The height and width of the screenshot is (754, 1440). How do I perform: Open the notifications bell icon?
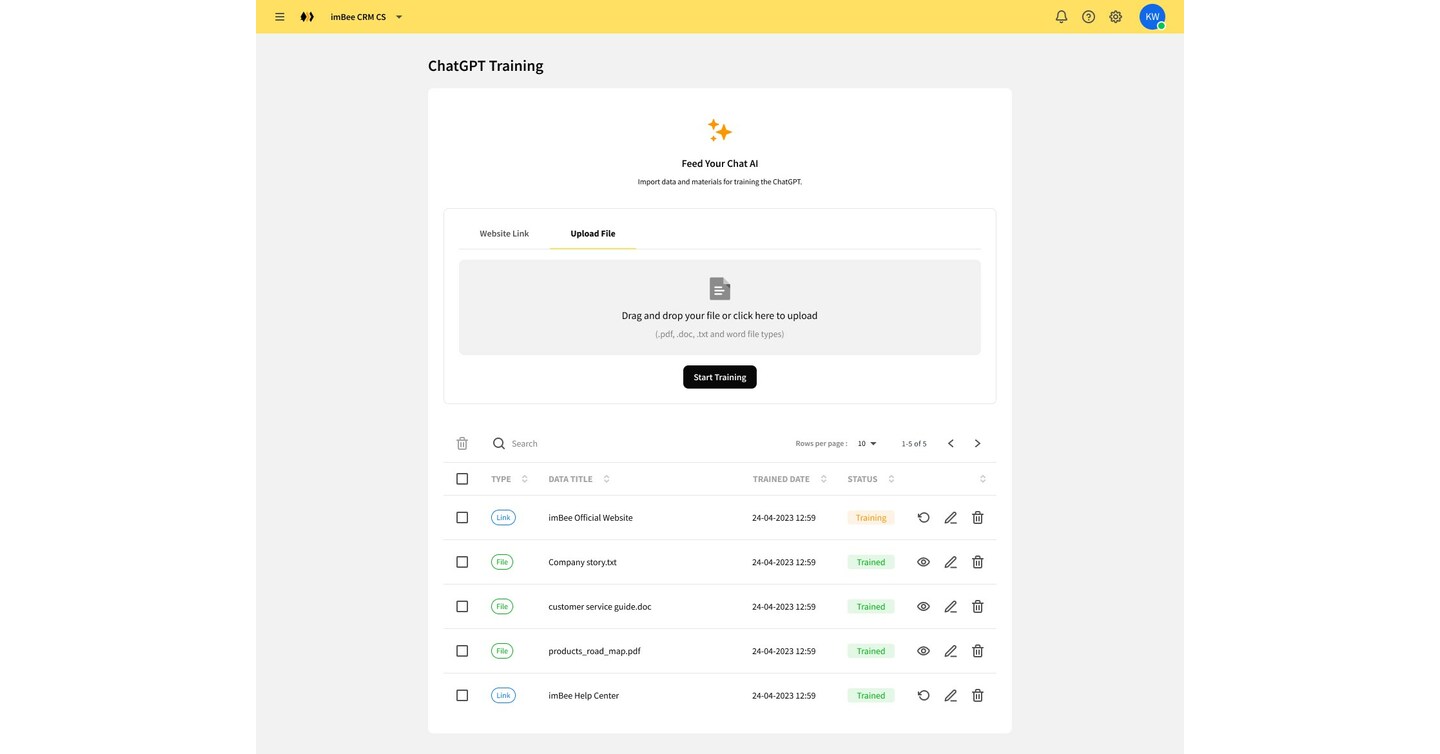tap(1061, 16)
